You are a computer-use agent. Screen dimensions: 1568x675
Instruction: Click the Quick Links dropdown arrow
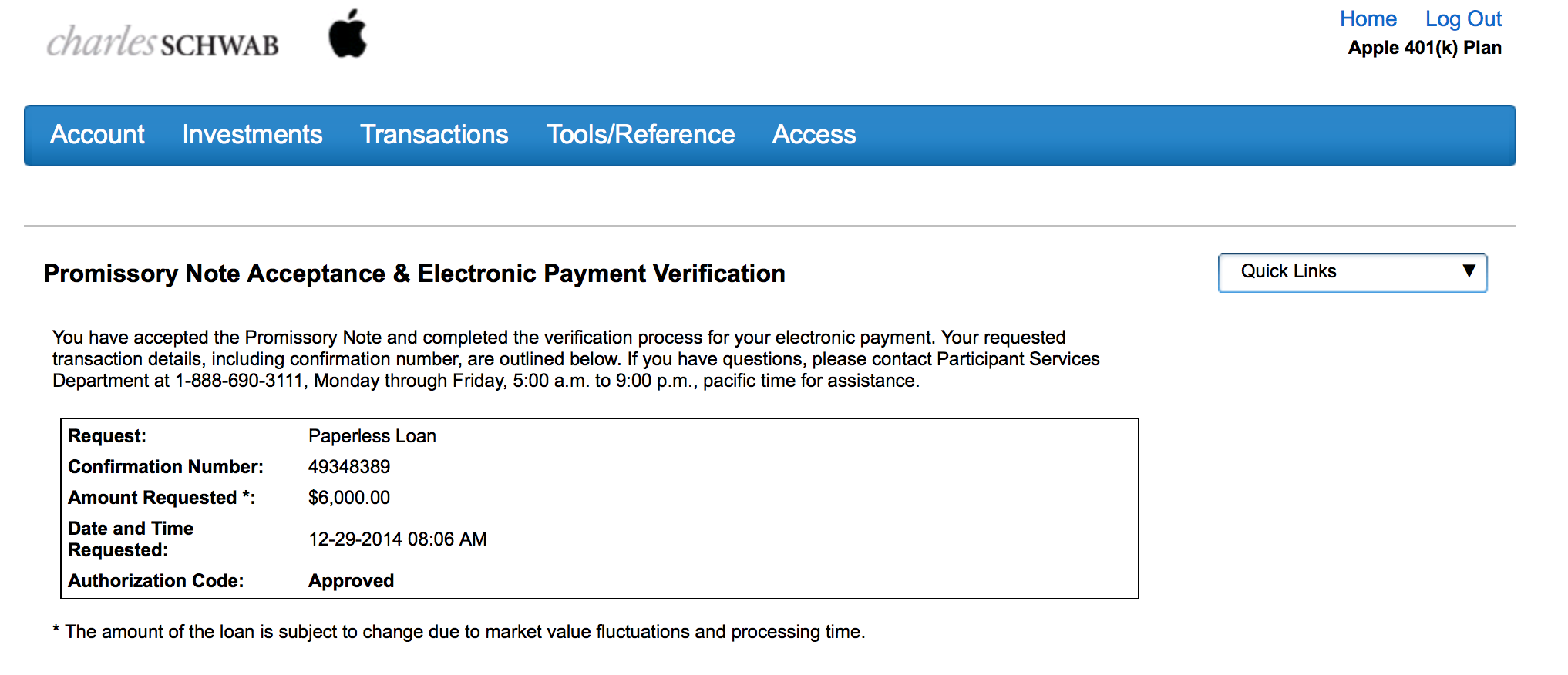(1469, 270)
